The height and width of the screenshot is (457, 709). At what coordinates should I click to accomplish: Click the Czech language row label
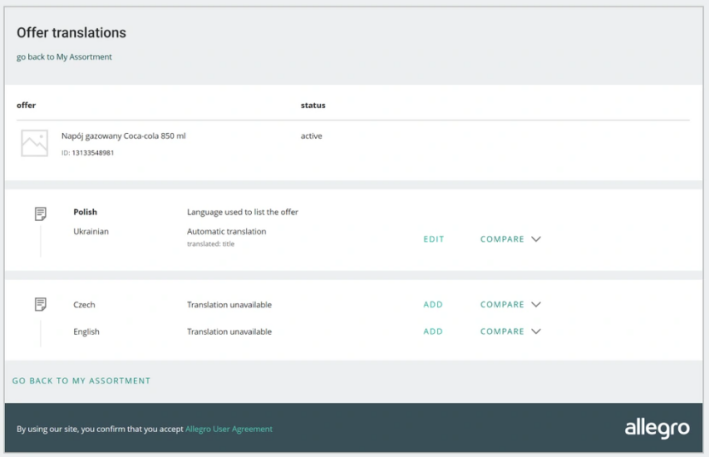coord(84,305)
